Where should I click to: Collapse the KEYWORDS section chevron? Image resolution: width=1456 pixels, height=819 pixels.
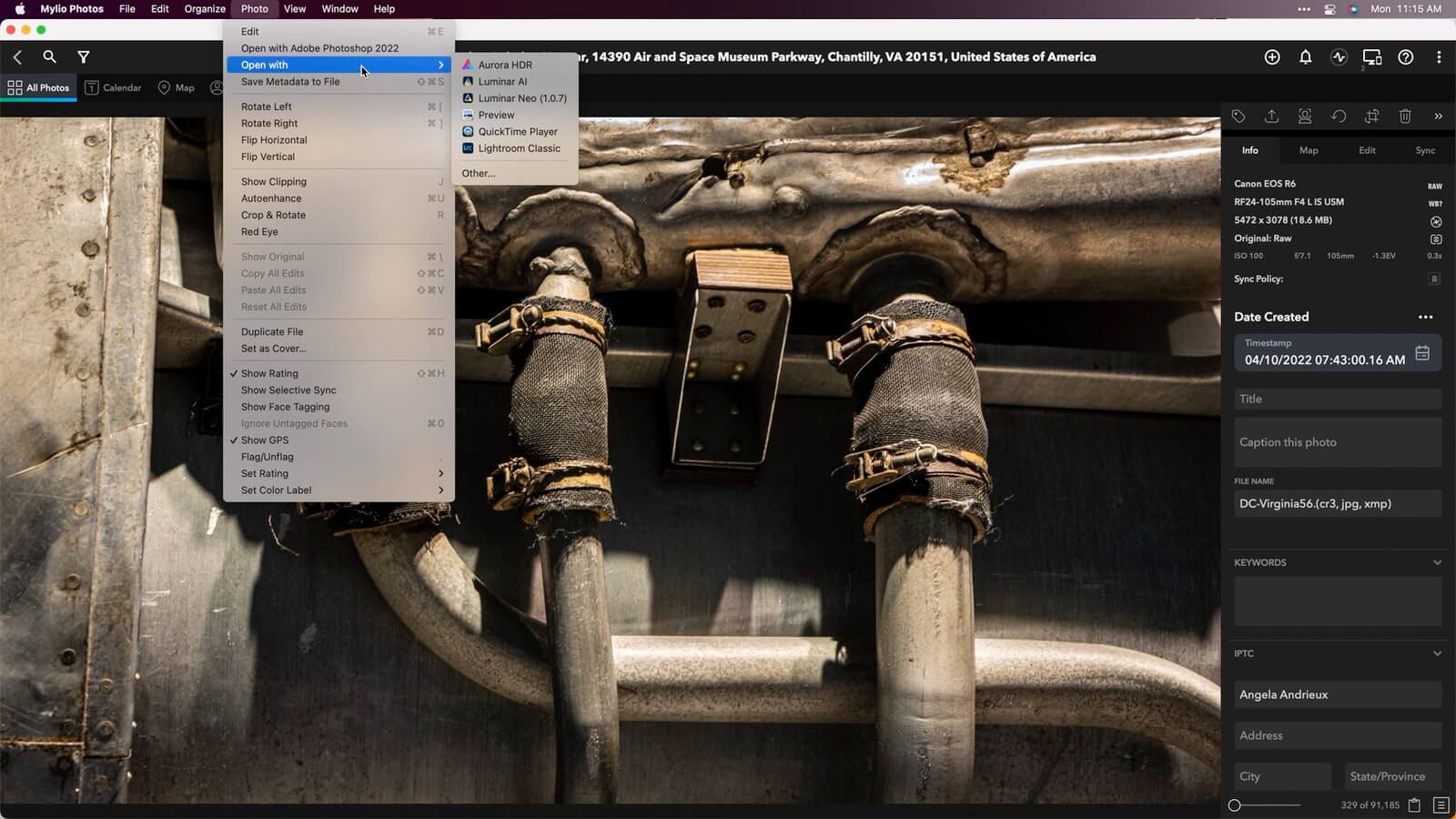pos(1437,563)
